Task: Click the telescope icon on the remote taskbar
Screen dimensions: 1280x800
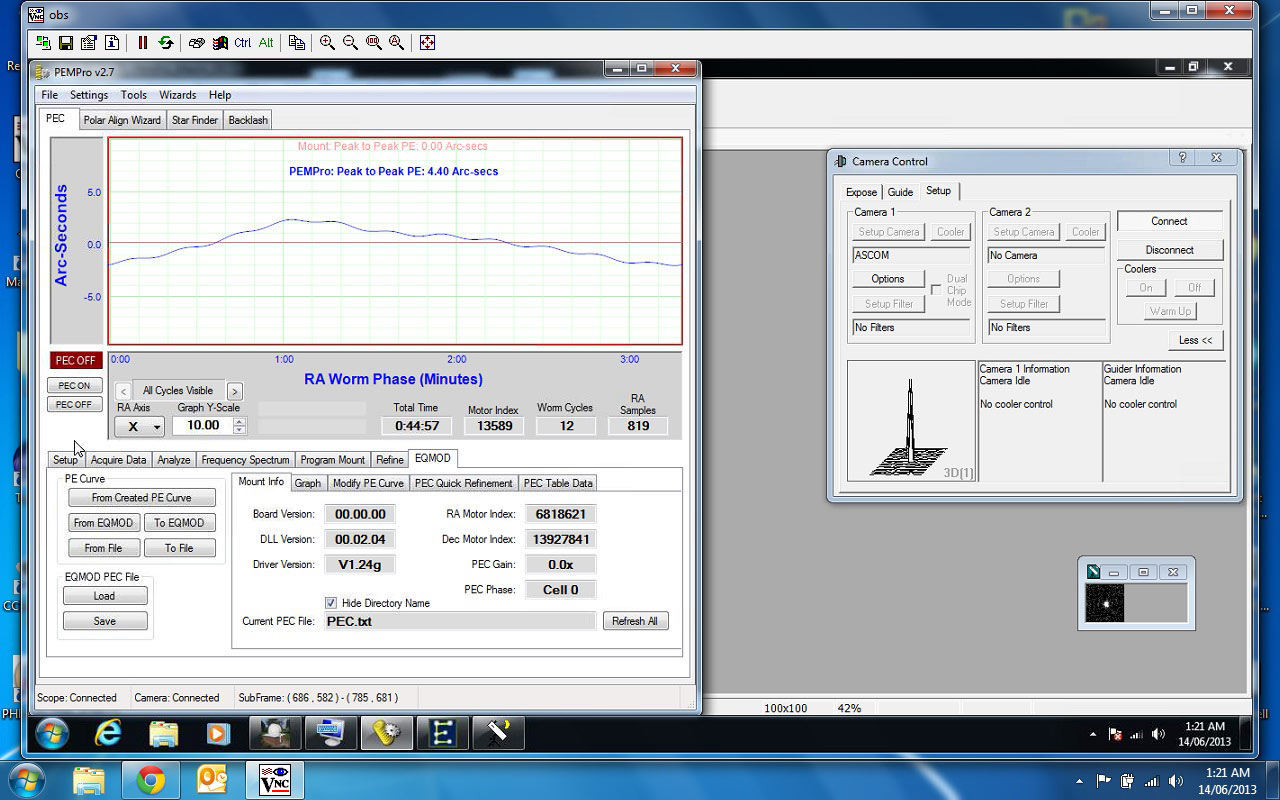Action: 498,735
